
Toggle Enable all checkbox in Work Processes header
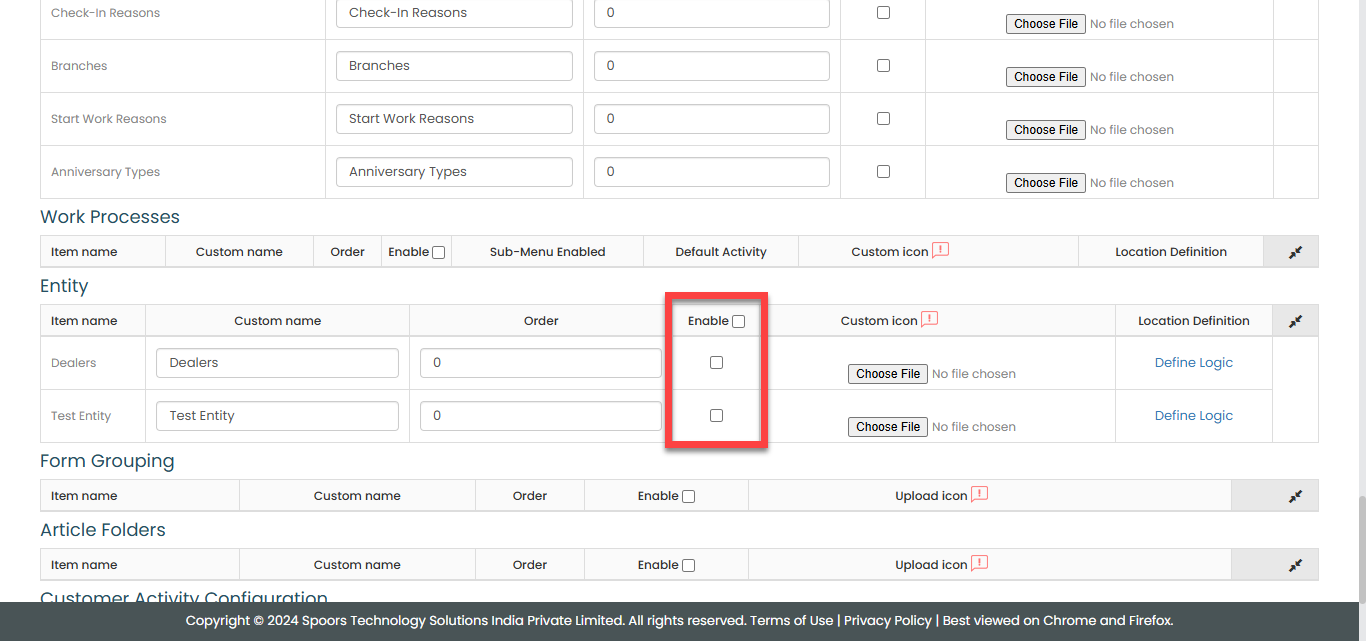(438, 253)
